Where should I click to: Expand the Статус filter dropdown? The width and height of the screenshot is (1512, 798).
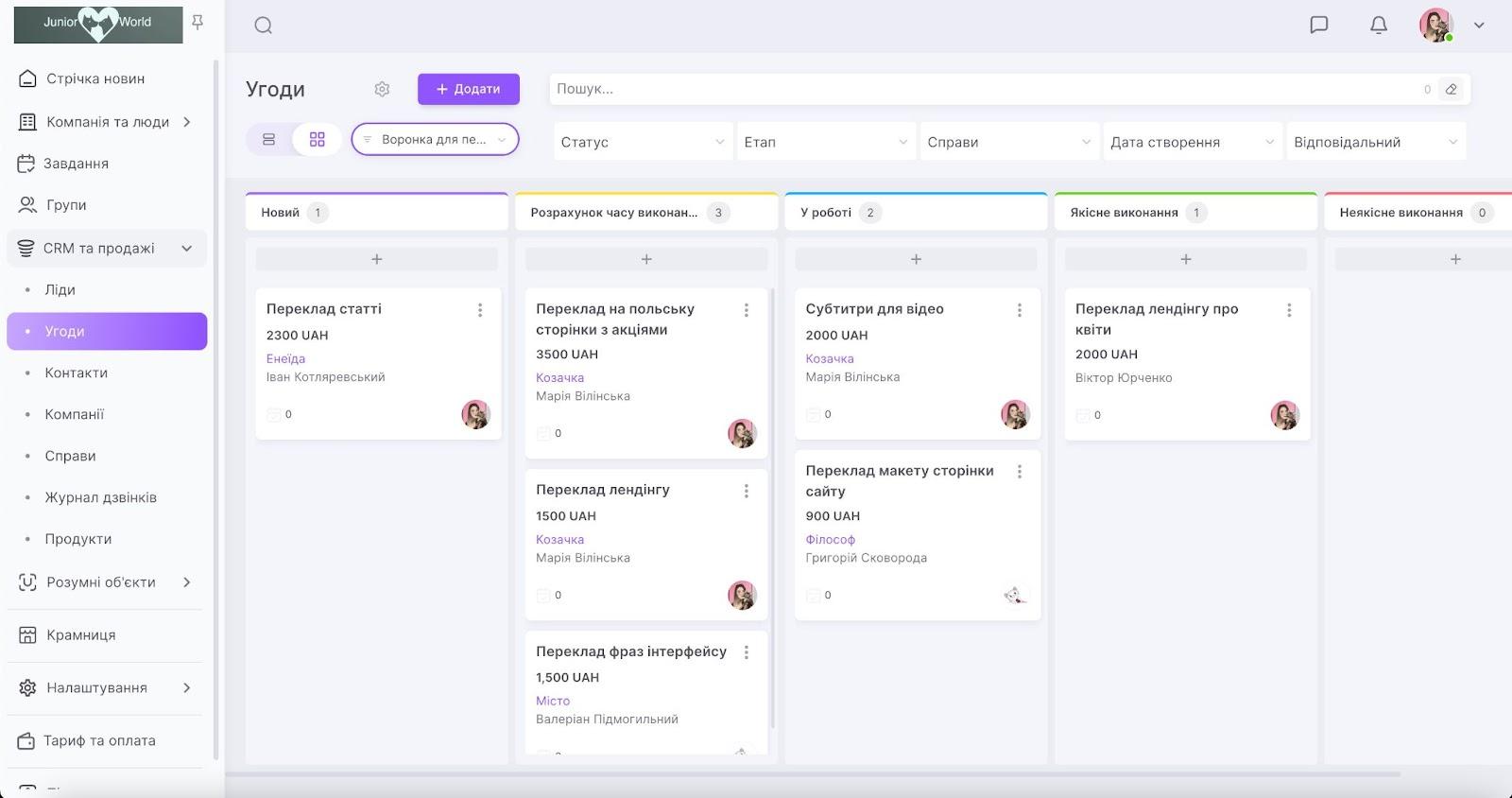[x=642, y=142]
